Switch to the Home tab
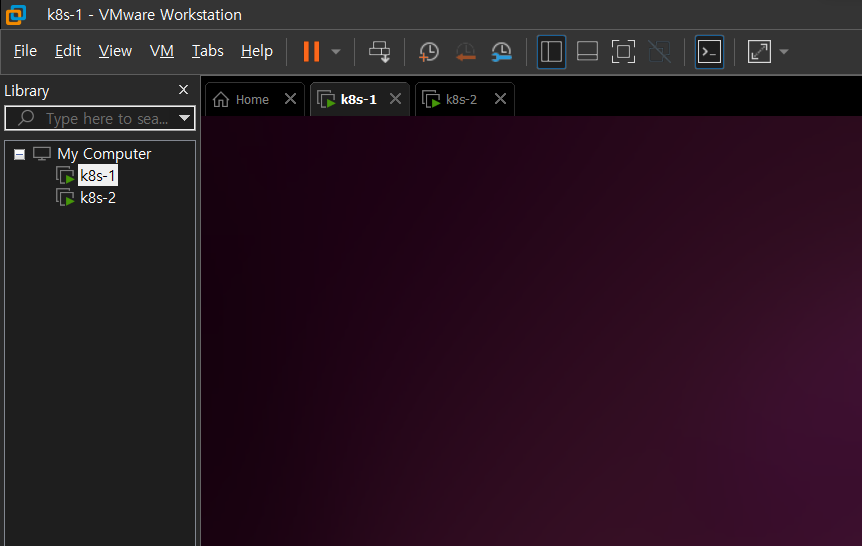The image size is (862, 546). (252, 100)
